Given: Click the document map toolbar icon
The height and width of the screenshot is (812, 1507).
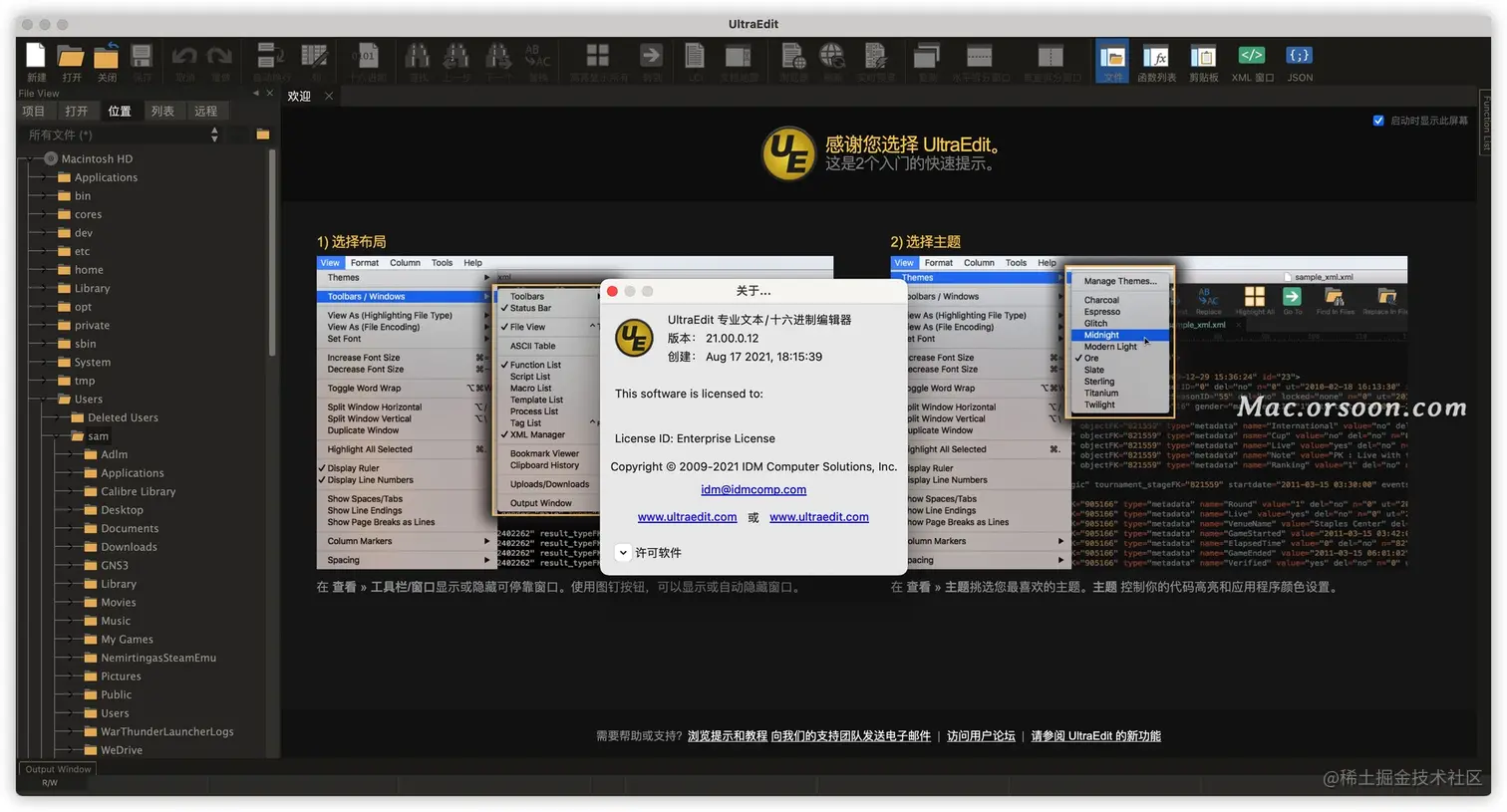Looking at the screenshot, I should click(739, 56).
